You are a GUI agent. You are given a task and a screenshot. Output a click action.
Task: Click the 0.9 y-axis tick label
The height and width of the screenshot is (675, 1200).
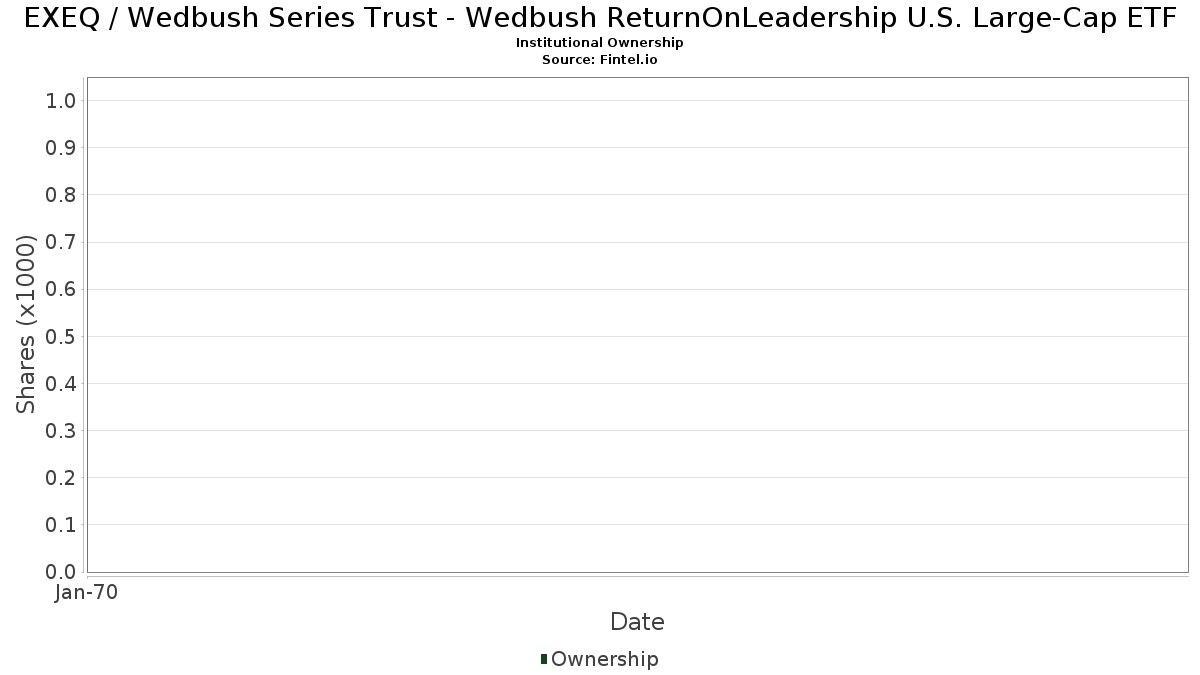(x=61, y=148)
